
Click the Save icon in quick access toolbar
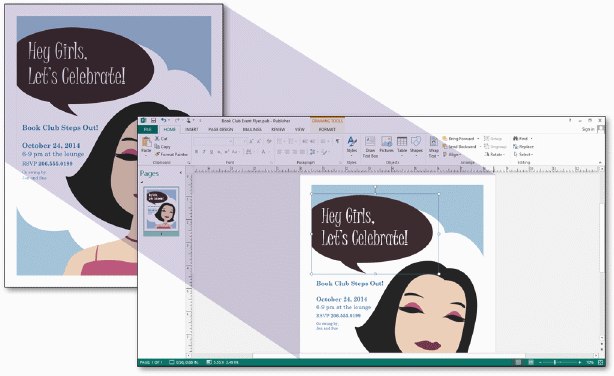tap(153, 121)
